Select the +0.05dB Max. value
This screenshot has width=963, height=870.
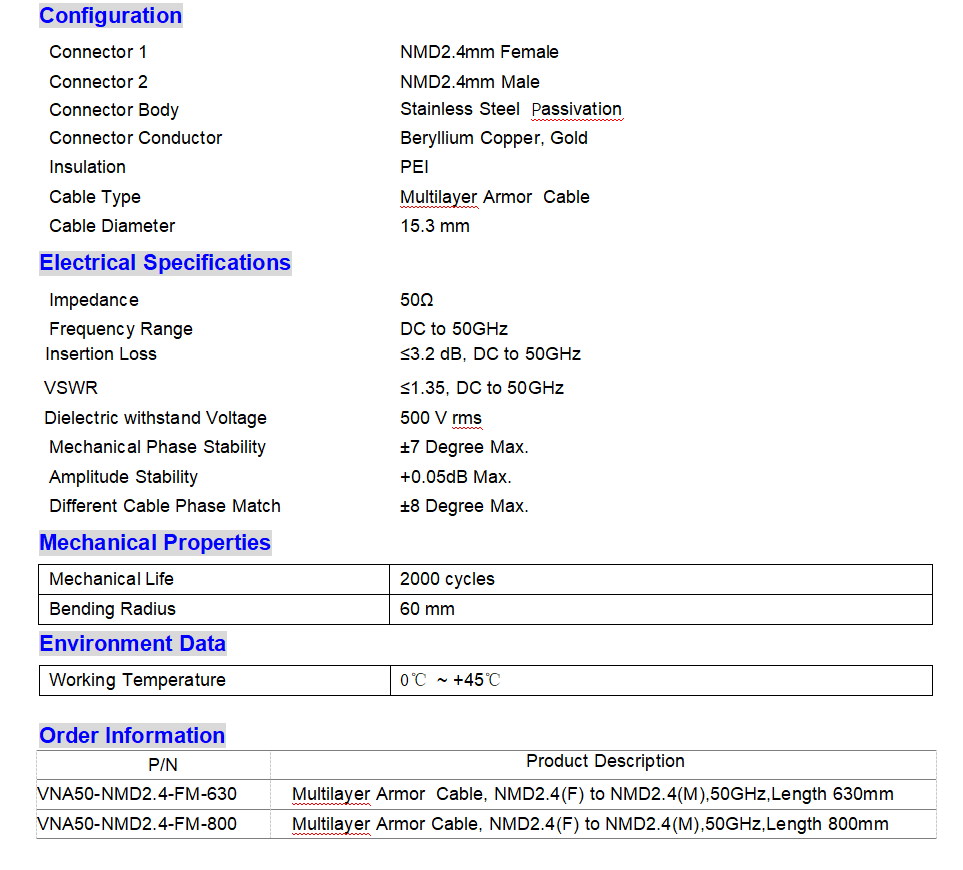pyautogui.click(x=456, y=477)
